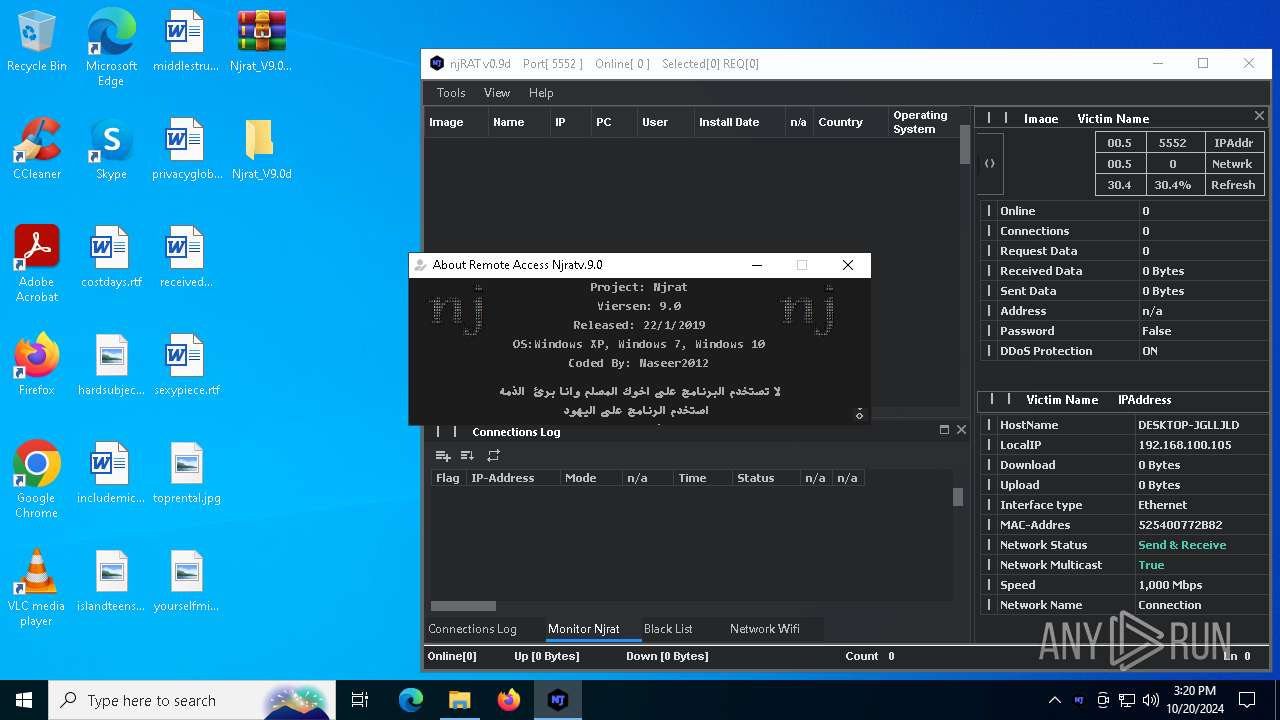Image resolution: width=1280 pixels, height=720 pixels.
Task: Click the horizontal scrollbar in Connections Log
Action: [x=463, y=606]
